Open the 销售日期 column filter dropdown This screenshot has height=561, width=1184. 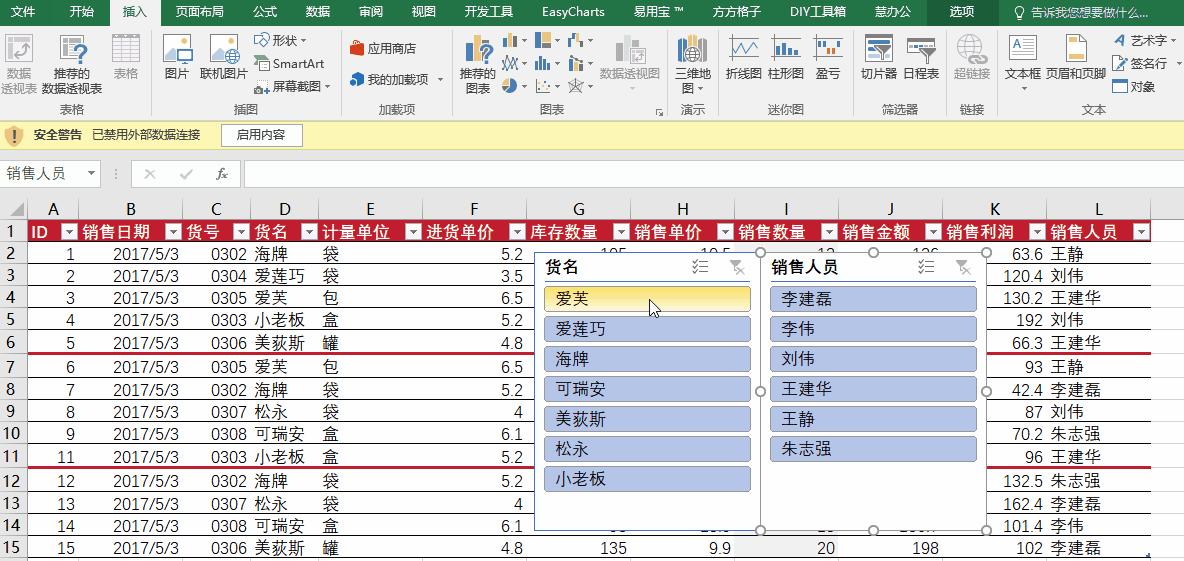coord(173,233)
